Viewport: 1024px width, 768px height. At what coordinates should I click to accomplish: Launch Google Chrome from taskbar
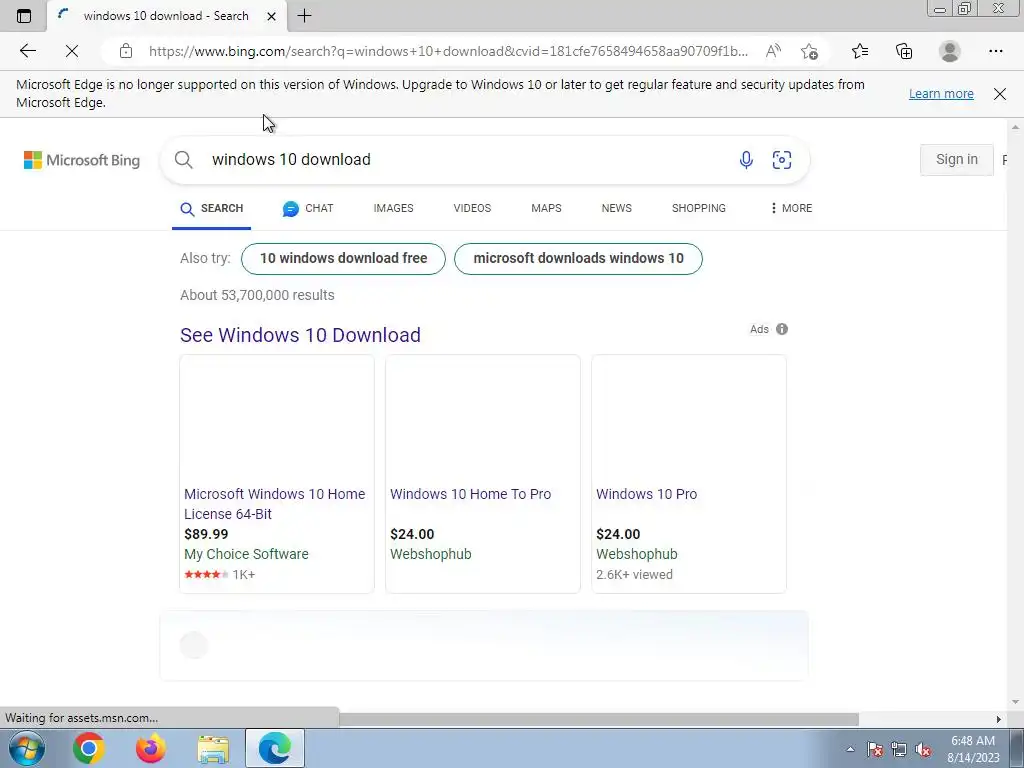point(89,748)
